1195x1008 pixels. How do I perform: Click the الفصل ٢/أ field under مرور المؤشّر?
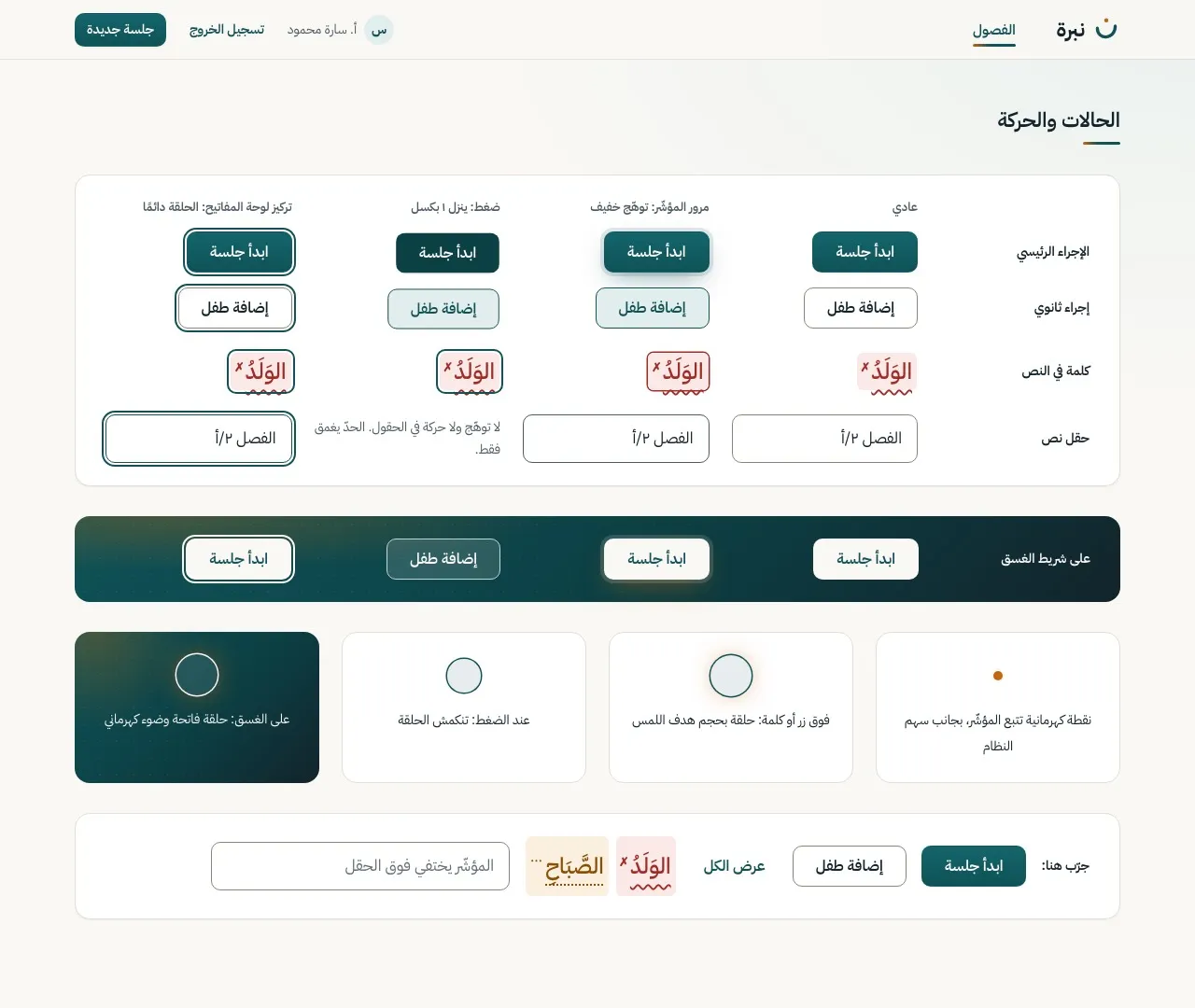click(616, 439)
